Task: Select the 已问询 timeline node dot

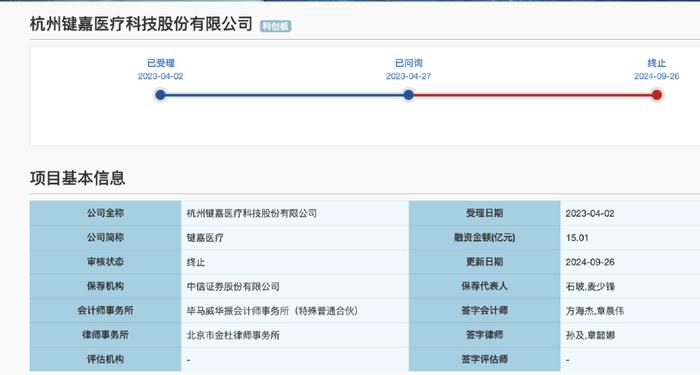Action: coord(408,95)
